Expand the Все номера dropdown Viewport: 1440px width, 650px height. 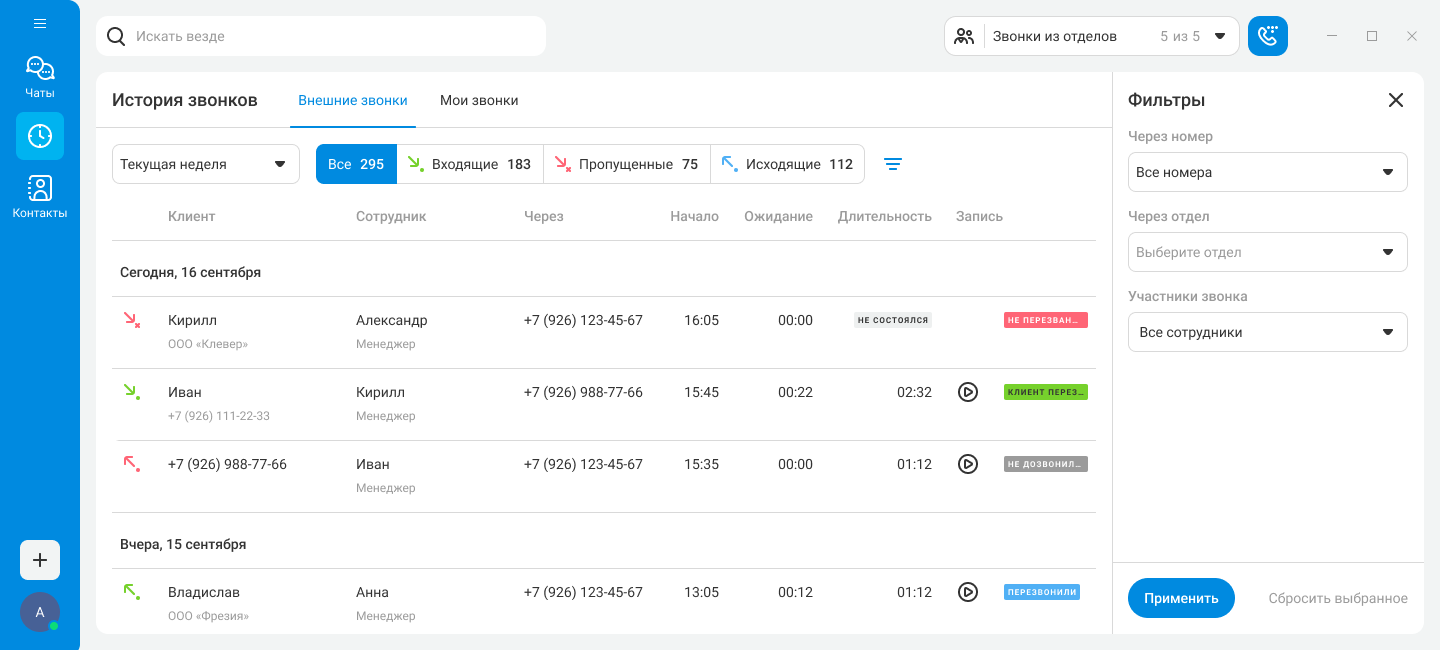(x=1267, y=172)
